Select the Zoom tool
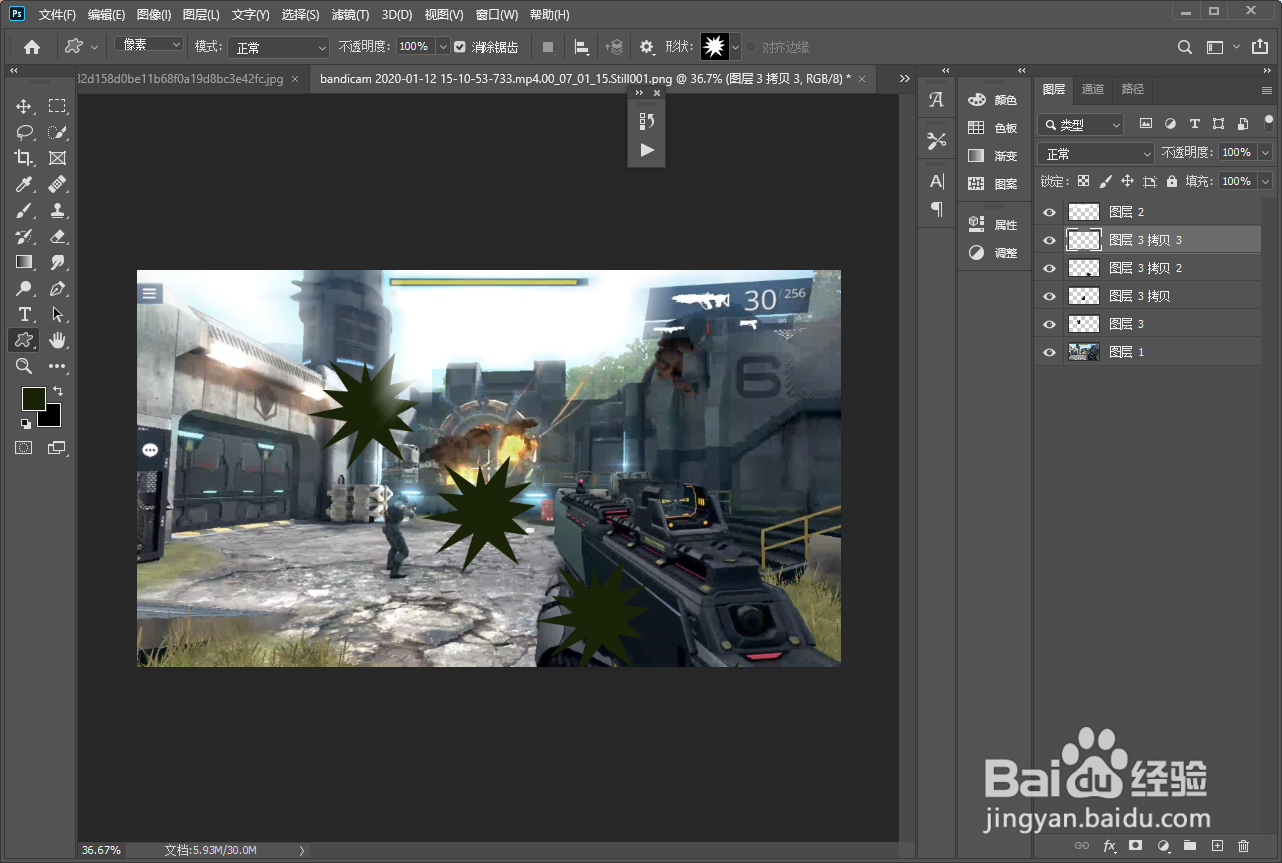 coord(24,366)
